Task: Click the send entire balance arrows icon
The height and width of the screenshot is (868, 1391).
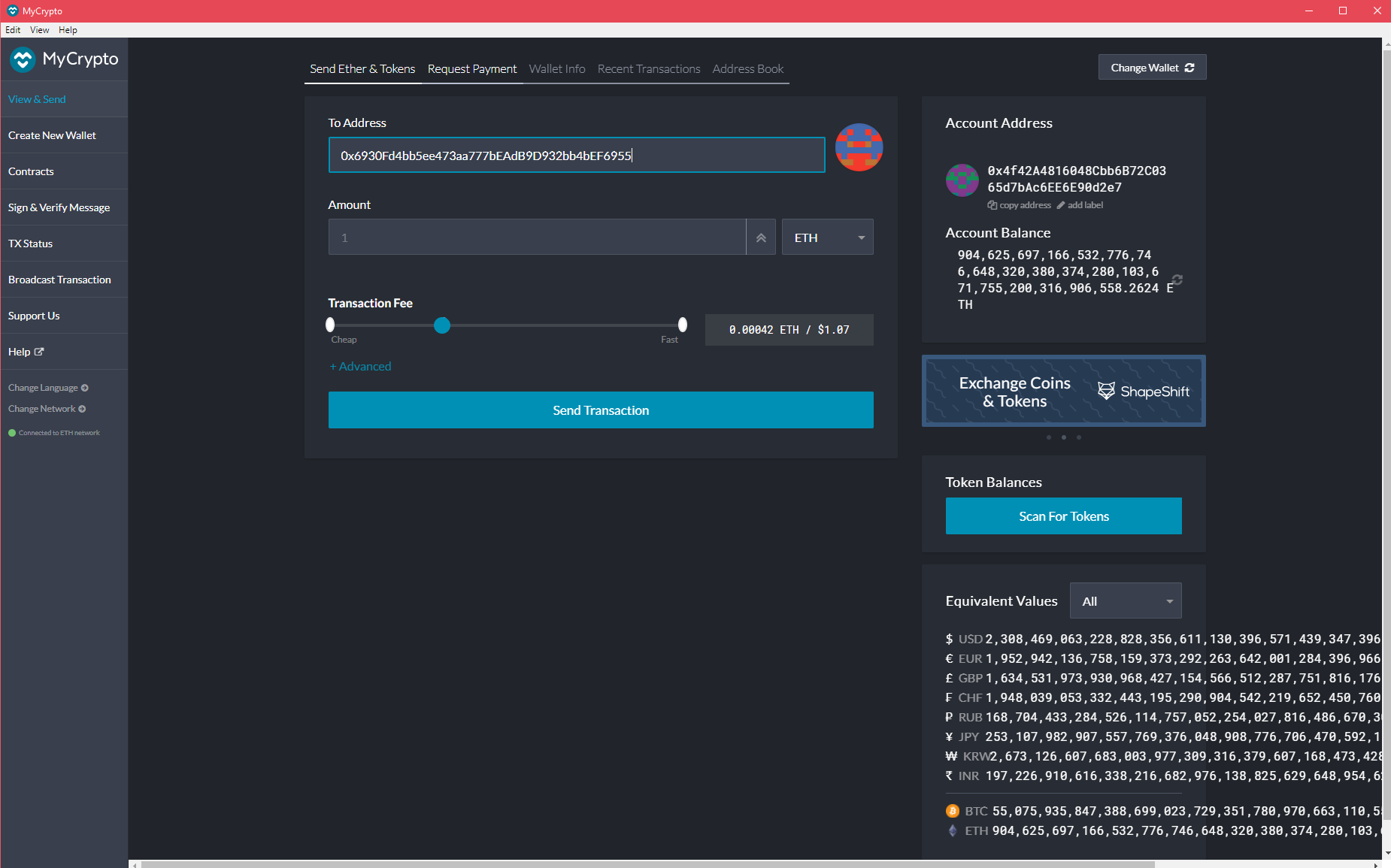Action: coord(761,237)
